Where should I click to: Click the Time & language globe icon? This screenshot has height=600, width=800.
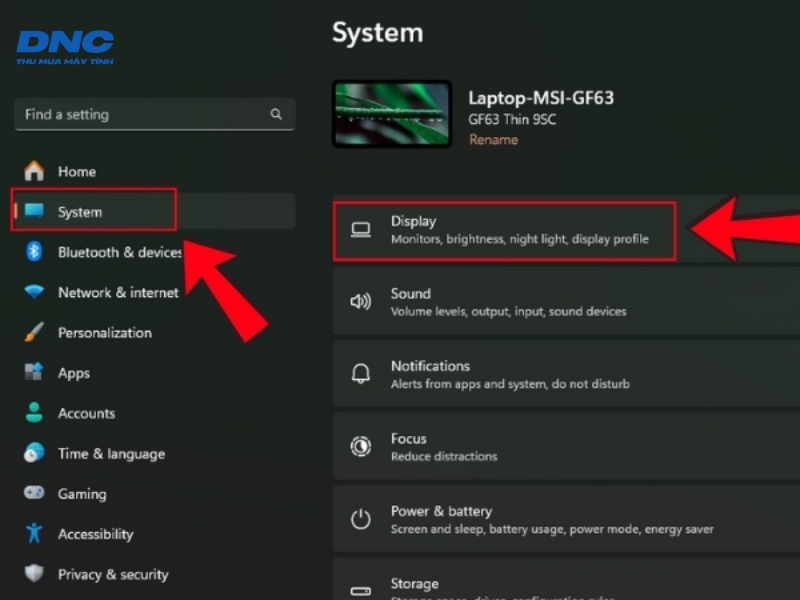coord(34,453)
